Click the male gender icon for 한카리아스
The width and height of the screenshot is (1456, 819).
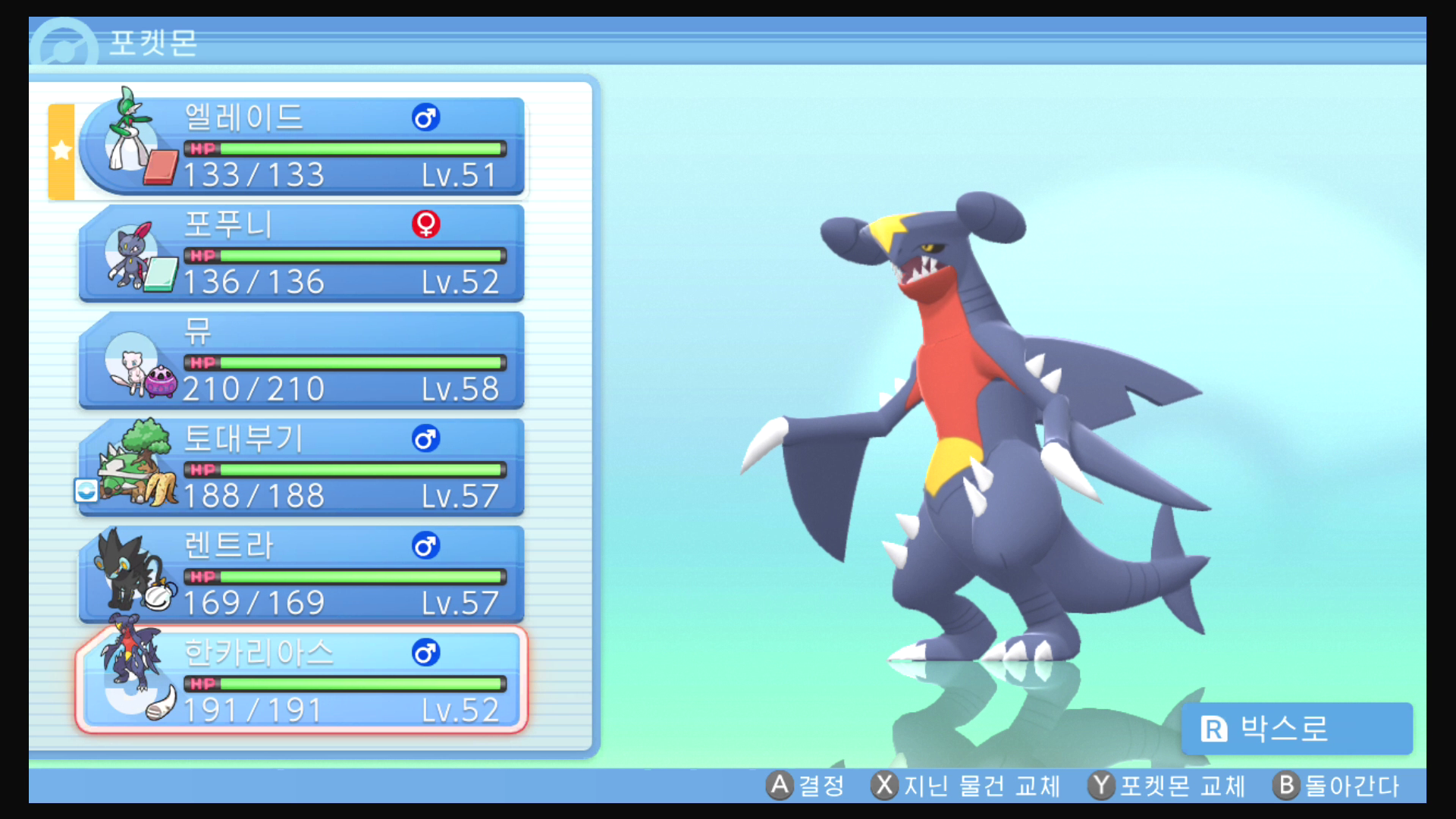[425, 652]
